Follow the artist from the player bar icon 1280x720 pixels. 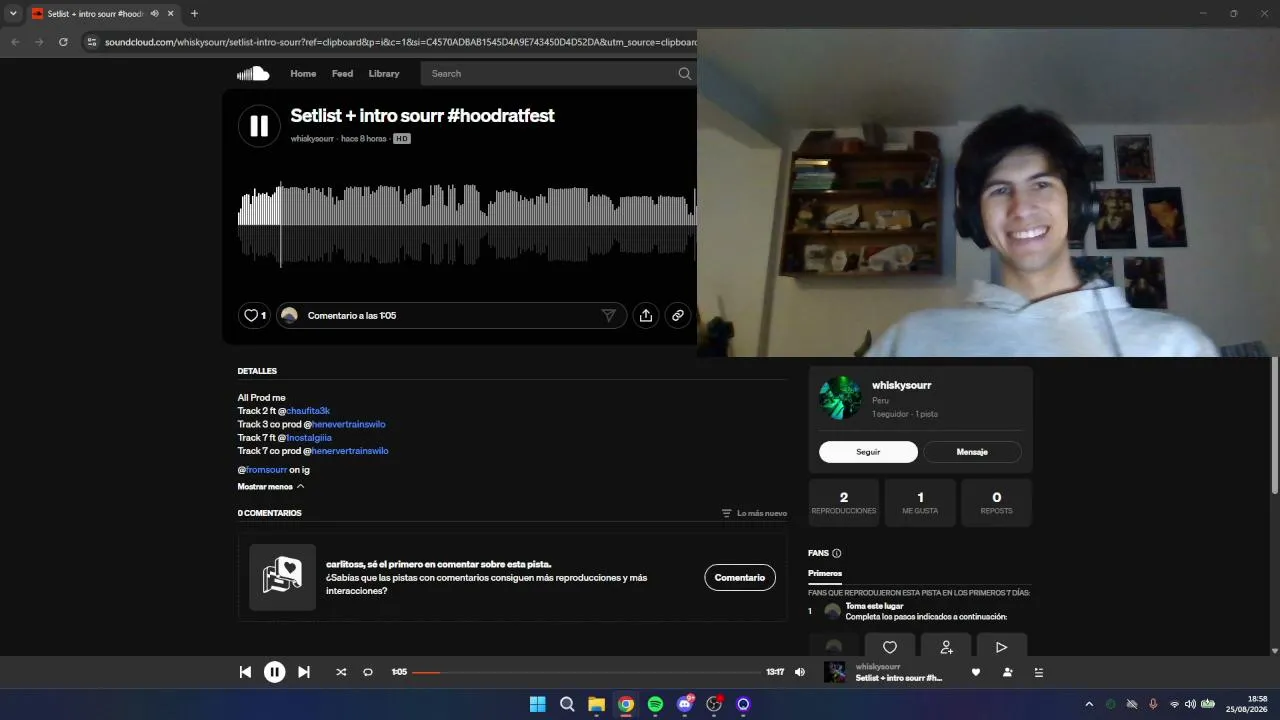pyautogui.click(x=1008, y=672)
